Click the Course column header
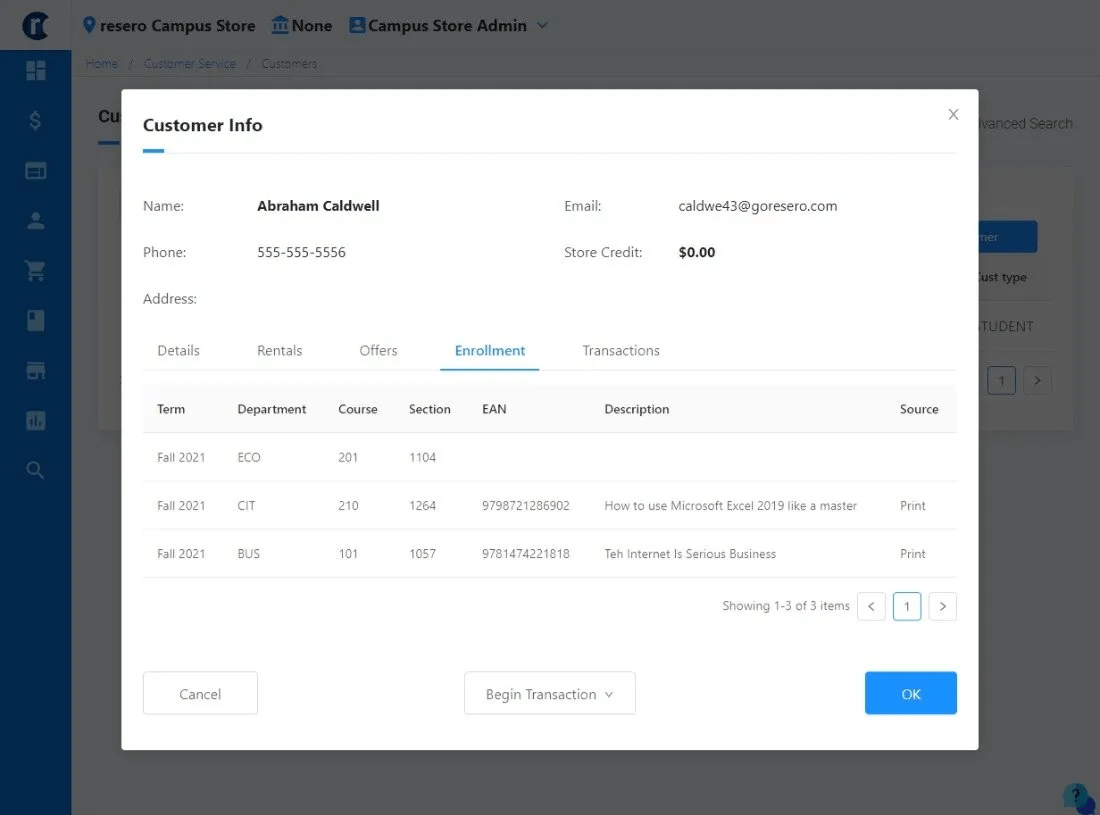 point(358,409)
